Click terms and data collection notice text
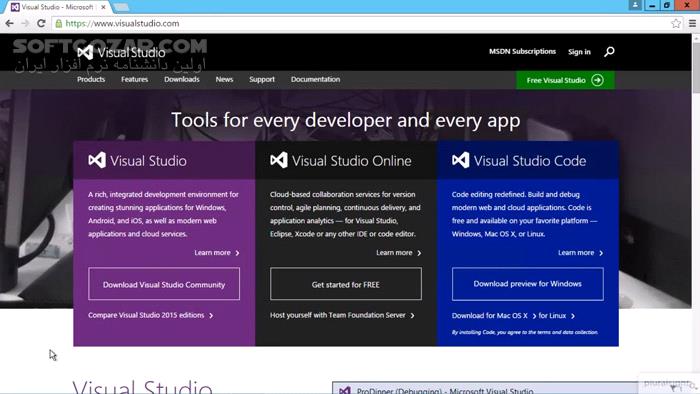The width and height of the screenshot is (700, 394). pyautogui.click(x=525, y=332)
